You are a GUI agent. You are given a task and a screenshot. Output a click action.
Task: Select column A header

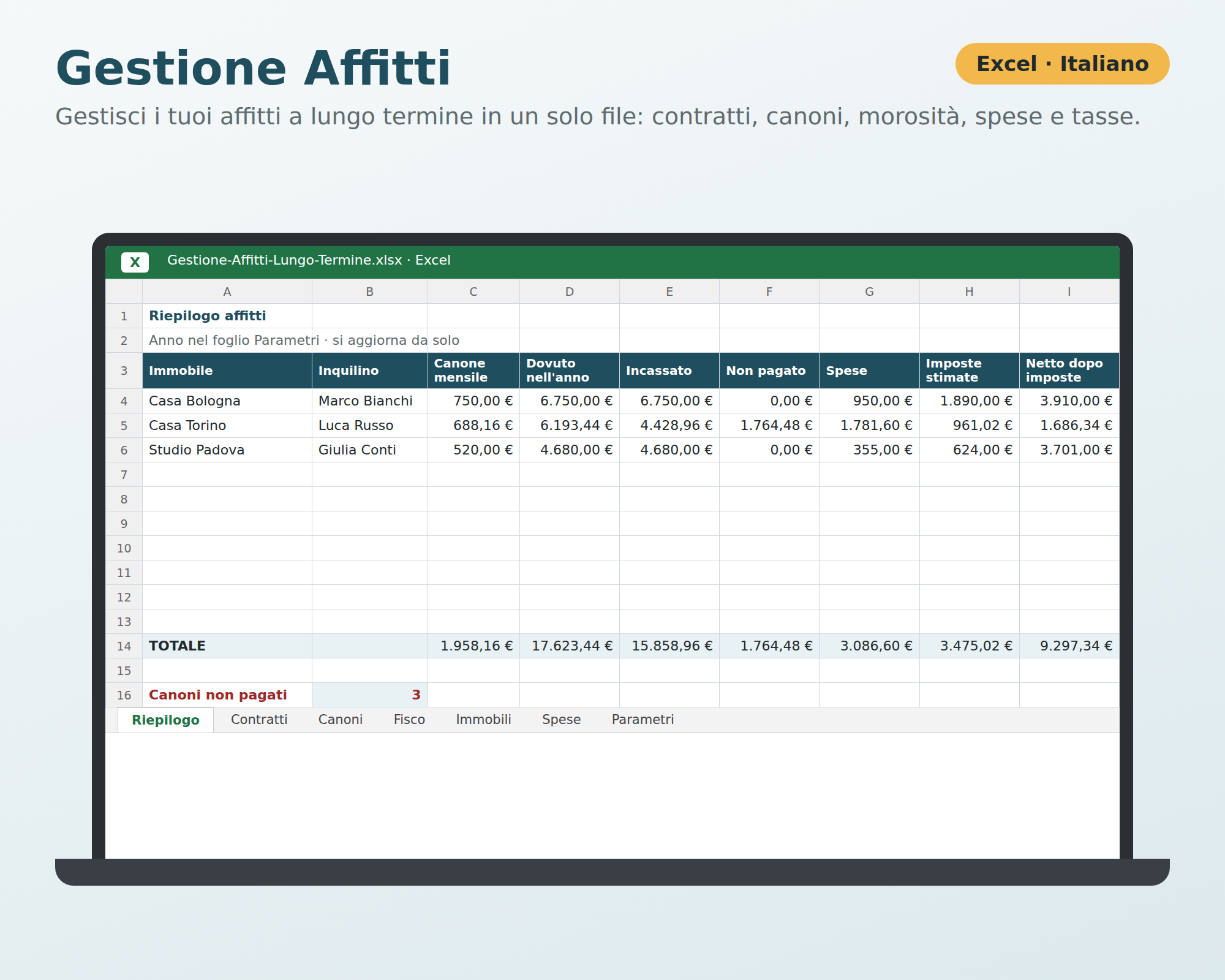point(227,292)
